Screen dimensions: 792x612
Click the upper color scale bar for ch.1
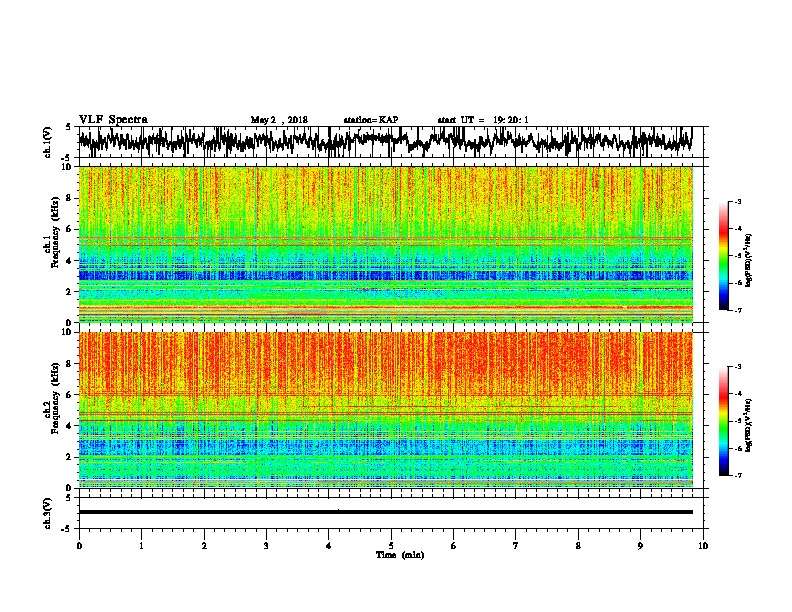click(x=724, y=256)
